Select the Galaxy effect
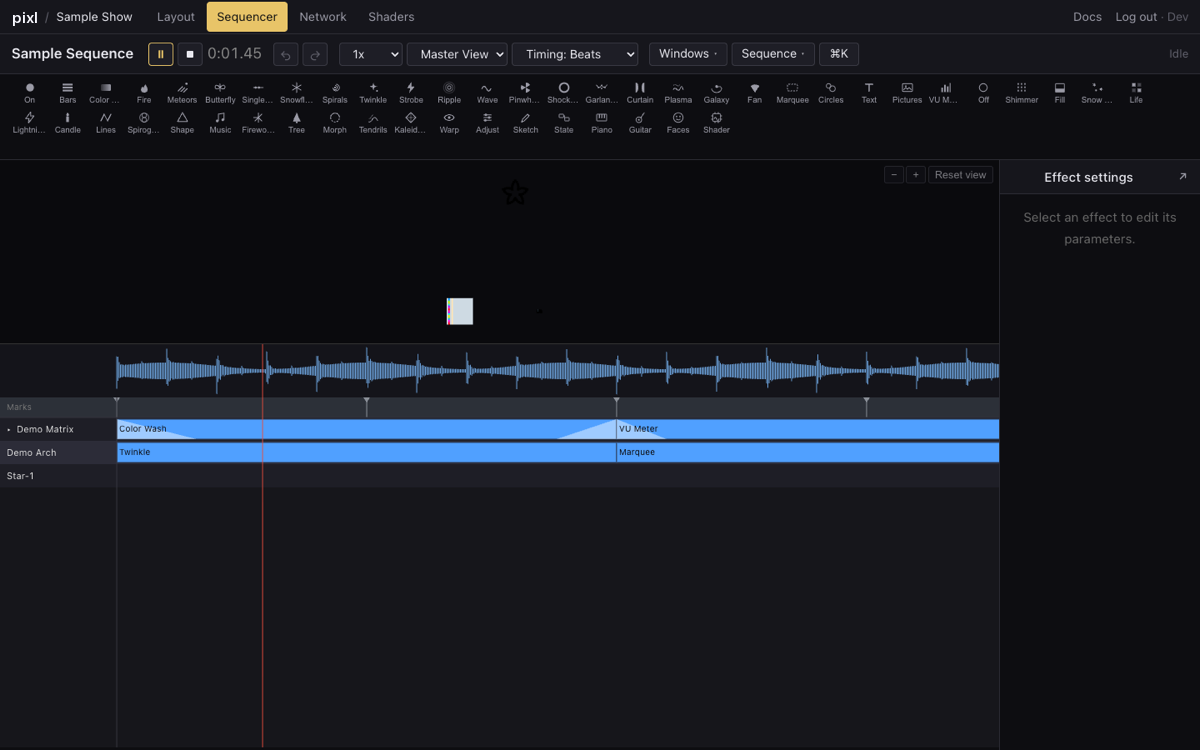The width and height of the screenshot is (1200, 750). coord(716,93)
